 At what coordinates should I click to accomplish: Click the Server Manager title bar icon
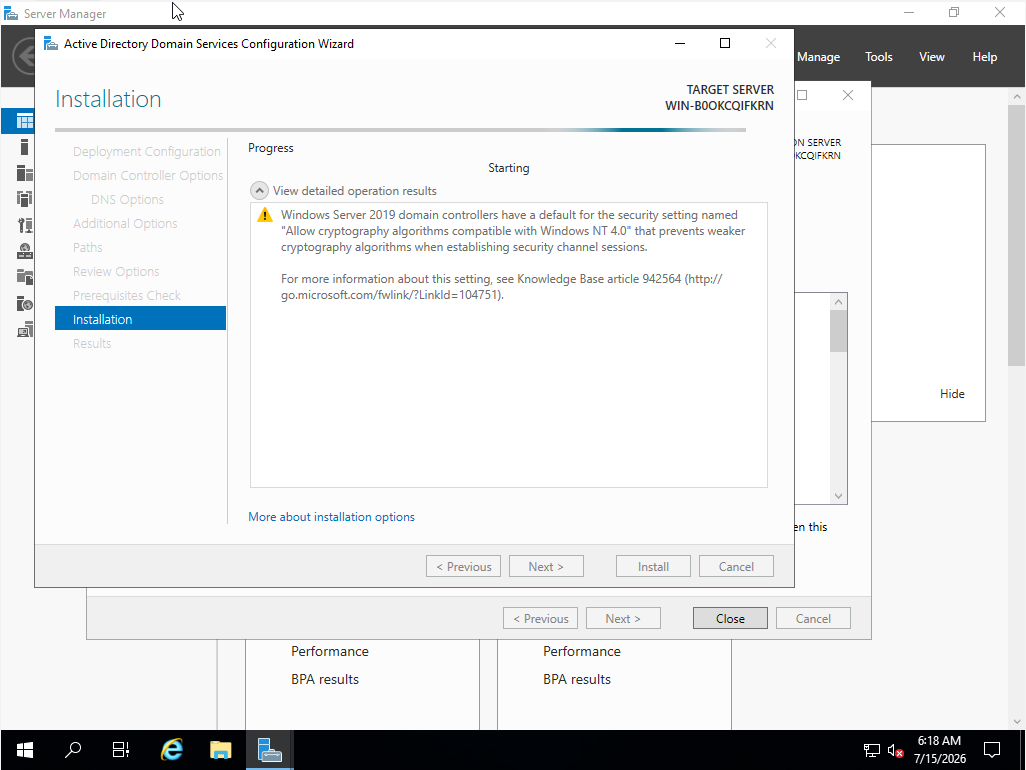[10, 14]
